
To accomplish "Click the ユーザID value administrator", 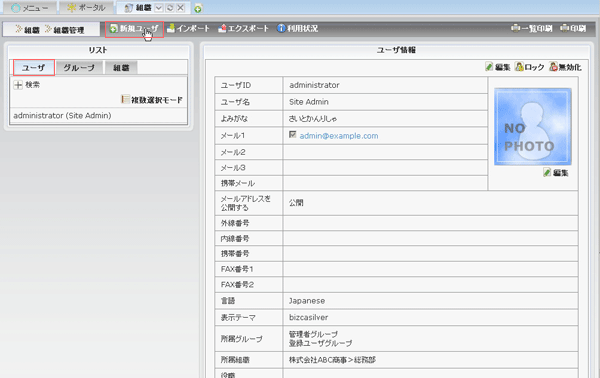I will click(x=314, y=85).
